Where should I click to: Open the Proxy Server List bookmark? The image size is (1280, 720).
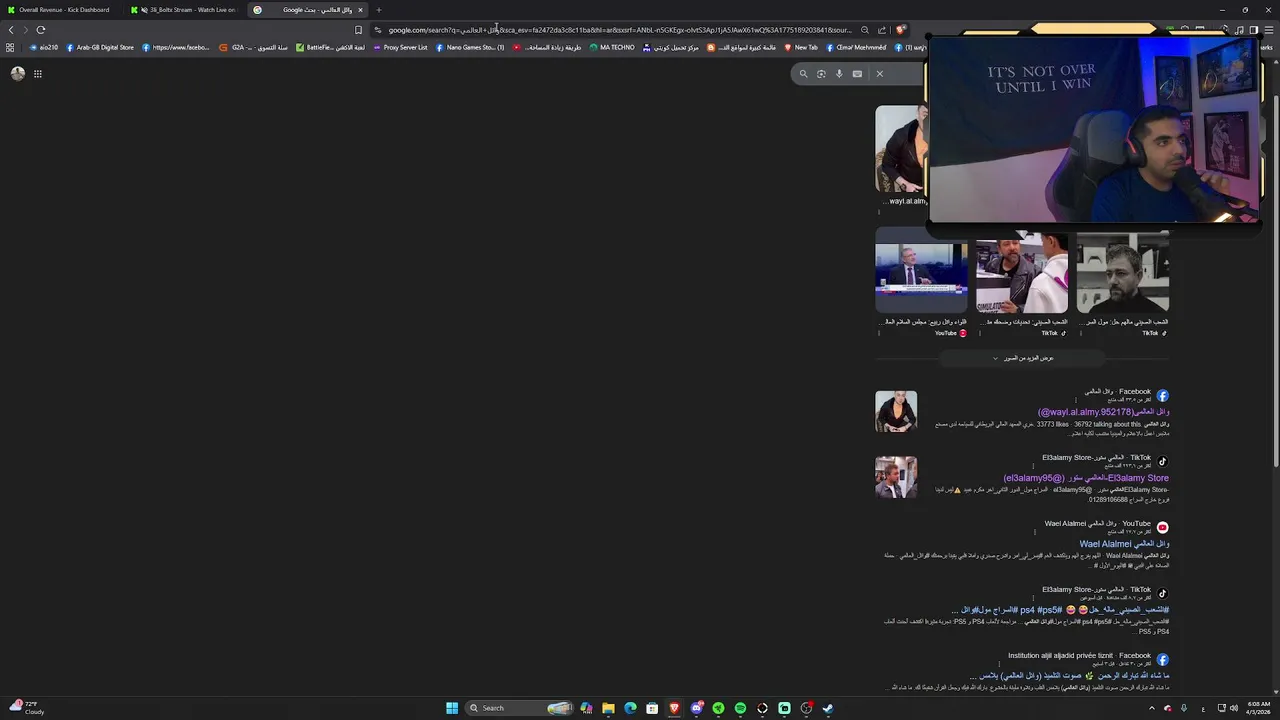pos(400,47)
